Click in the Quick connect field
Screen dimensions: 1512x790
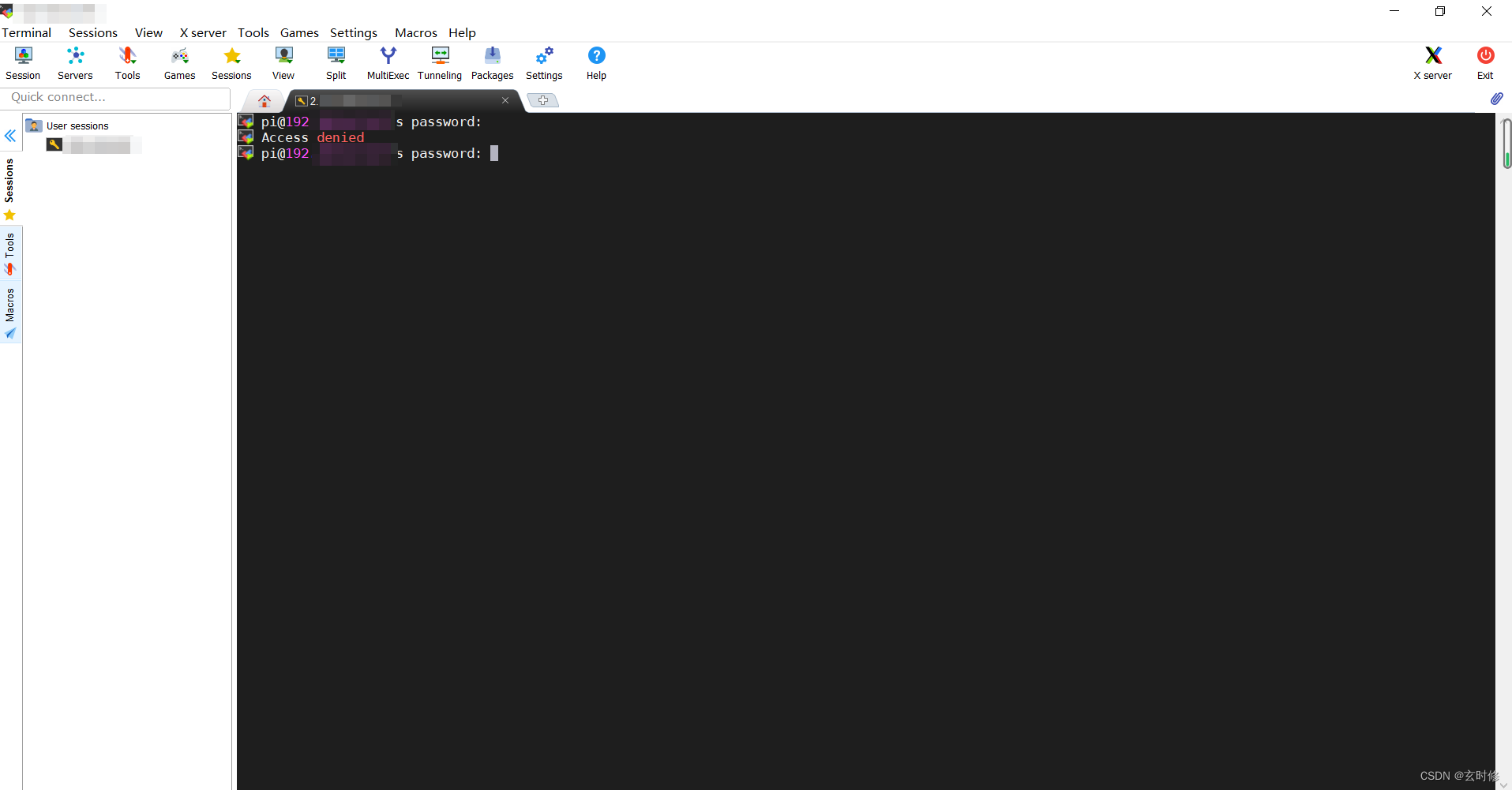tap(115, 97)
